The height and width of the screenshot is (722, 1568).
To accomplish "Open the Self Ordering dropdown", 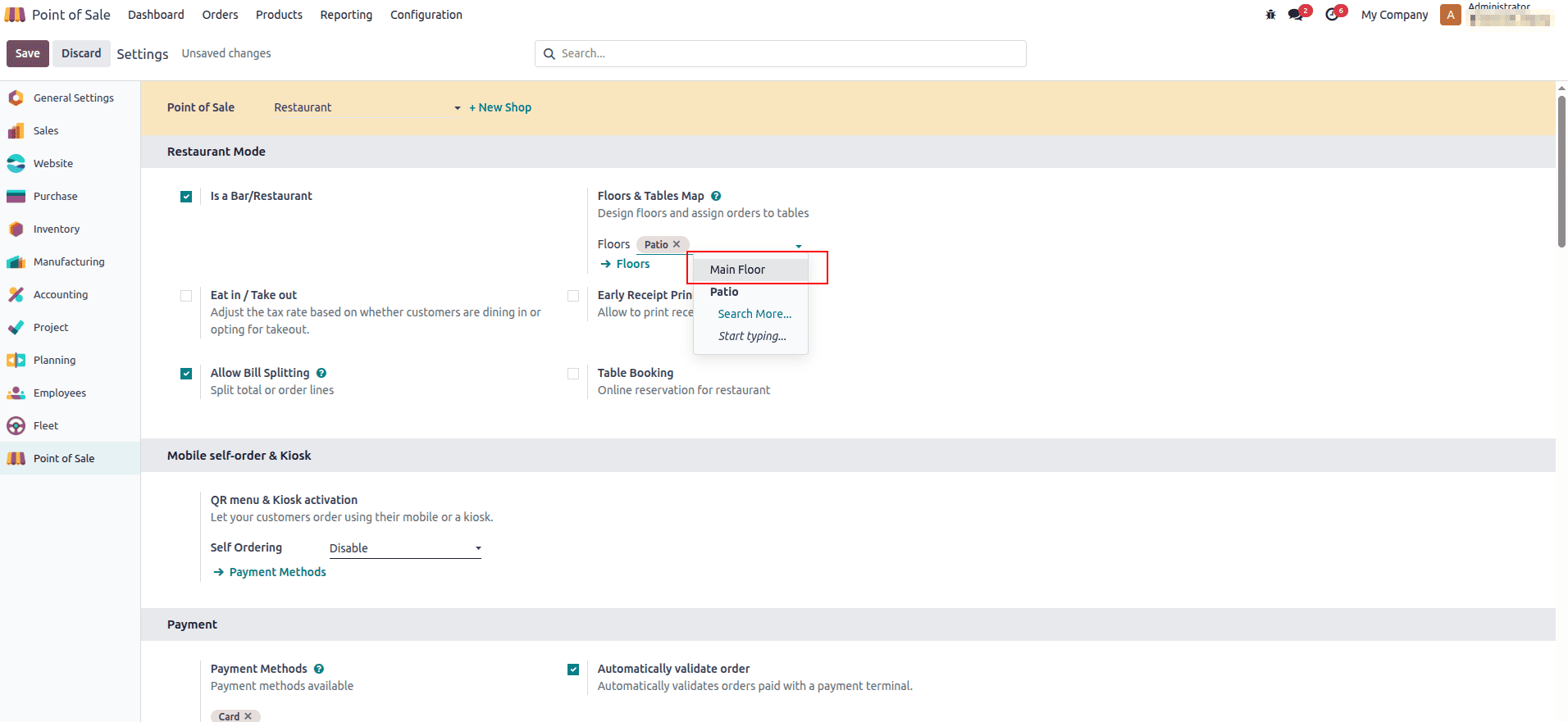I will click(x=404, y=548).
